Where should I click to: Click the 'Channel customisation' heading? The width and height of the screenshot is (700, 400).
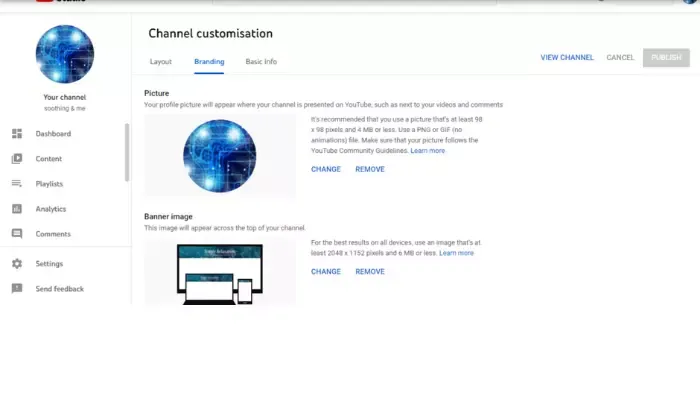click(x=210, y=33)
